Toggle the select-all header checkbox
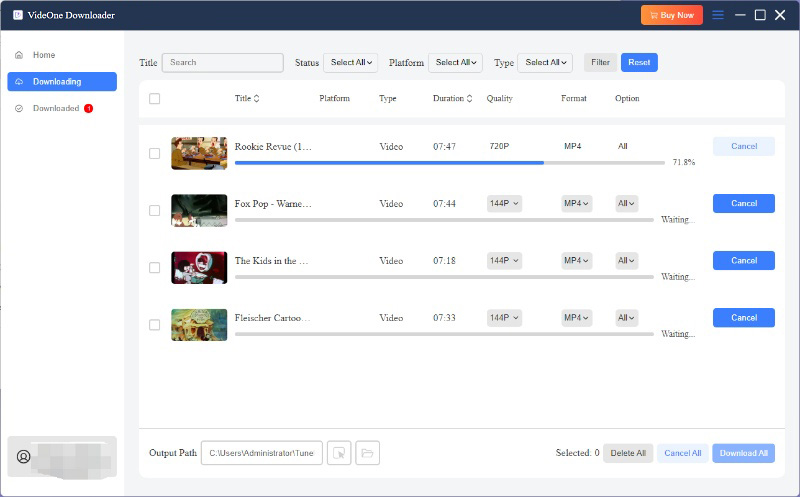The width and height of the screenshot is (800, 497). [154, 99]
